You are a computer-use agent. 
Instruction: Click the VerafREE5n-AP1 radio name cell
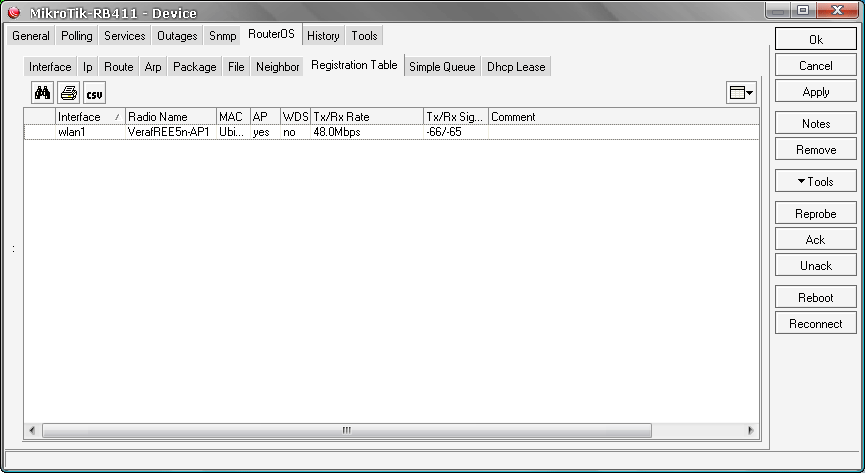(169, 132)
